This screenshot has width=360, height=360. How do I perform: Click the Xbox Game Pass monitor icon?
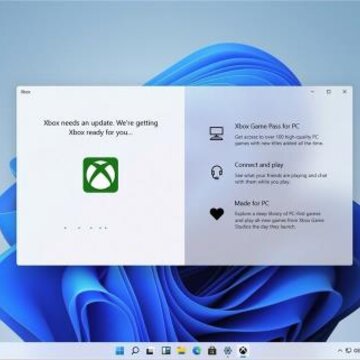tap(217, 133)
